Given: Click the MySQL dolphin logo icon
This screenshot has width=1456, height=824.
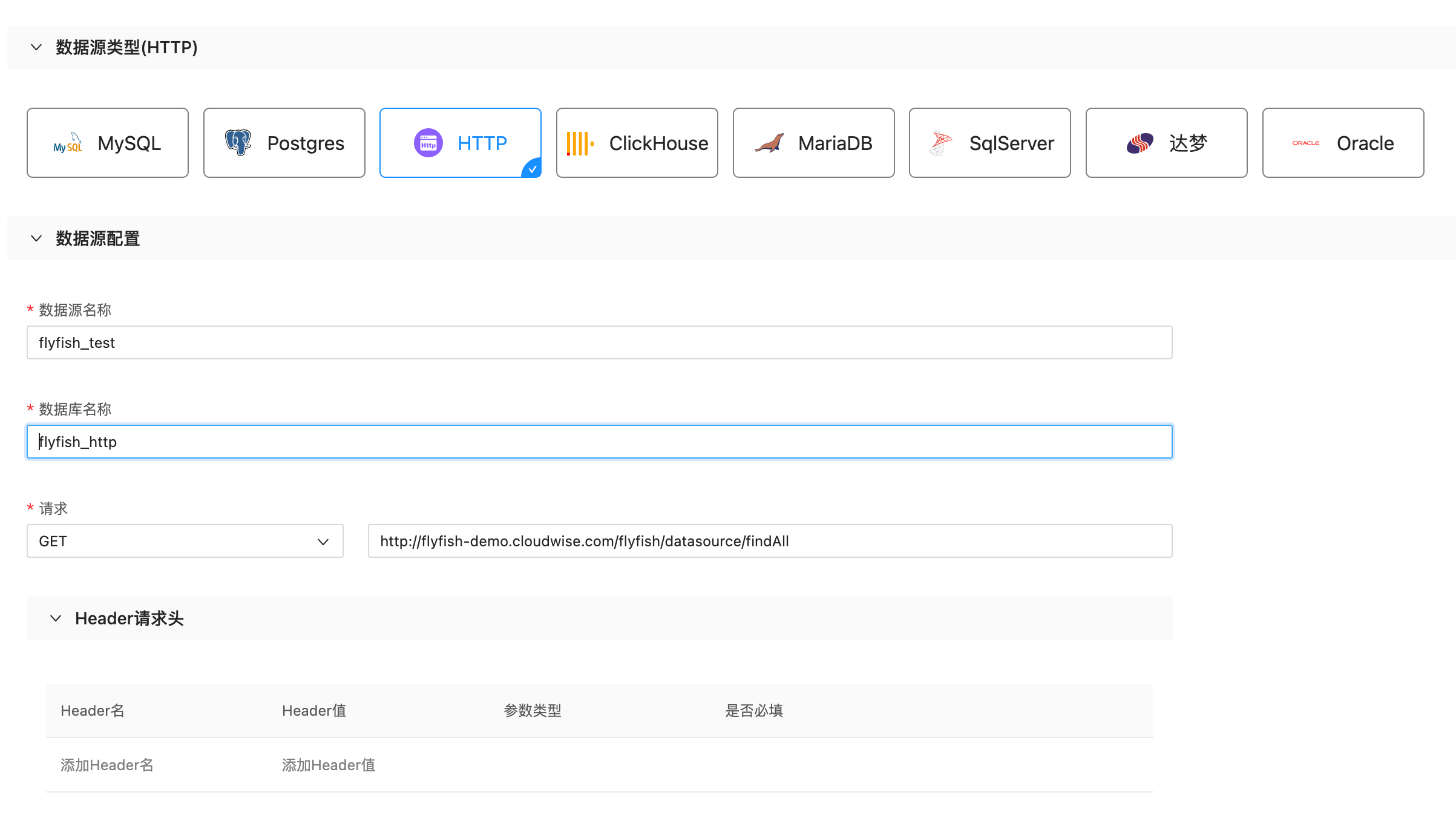Looking at the screenshot, I should pyautogui.click(x=68, y=143).
